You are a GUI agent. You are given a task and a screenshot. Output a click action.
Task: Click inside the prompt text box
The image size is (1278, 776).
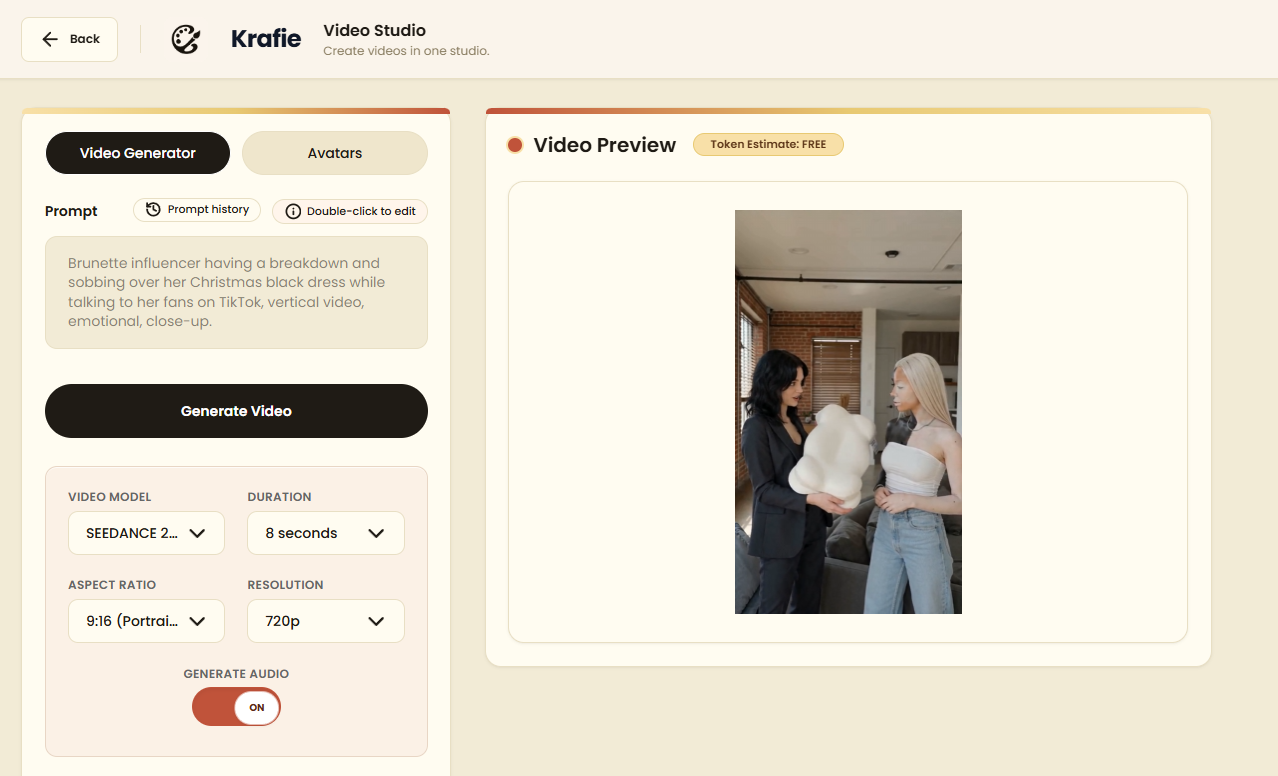[x=236, y=292]
